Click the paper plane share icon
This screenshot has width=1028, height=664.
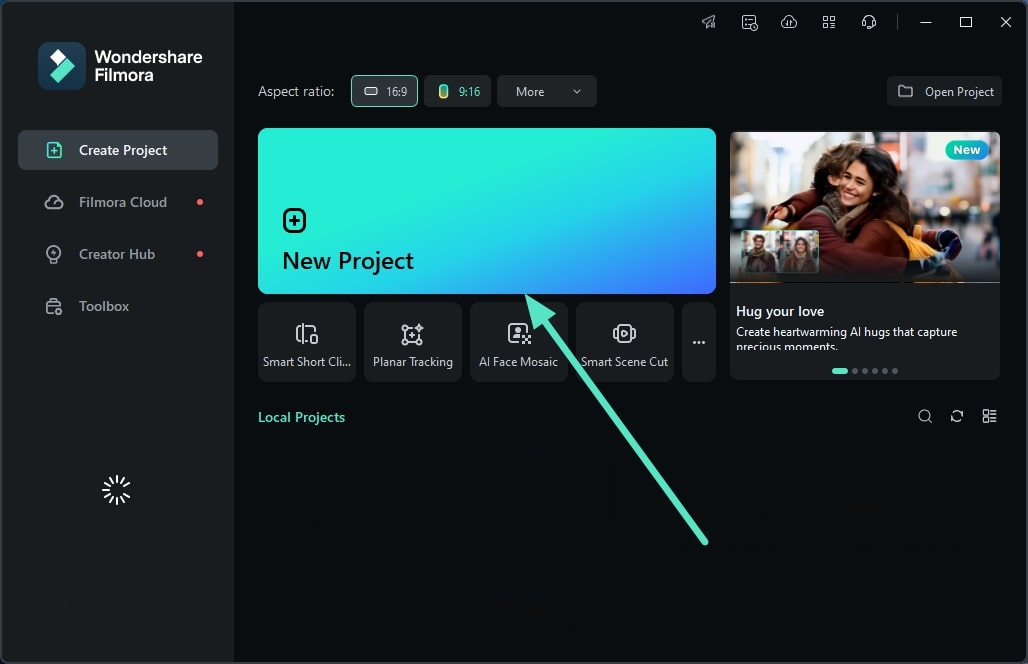tap(709, 22)
